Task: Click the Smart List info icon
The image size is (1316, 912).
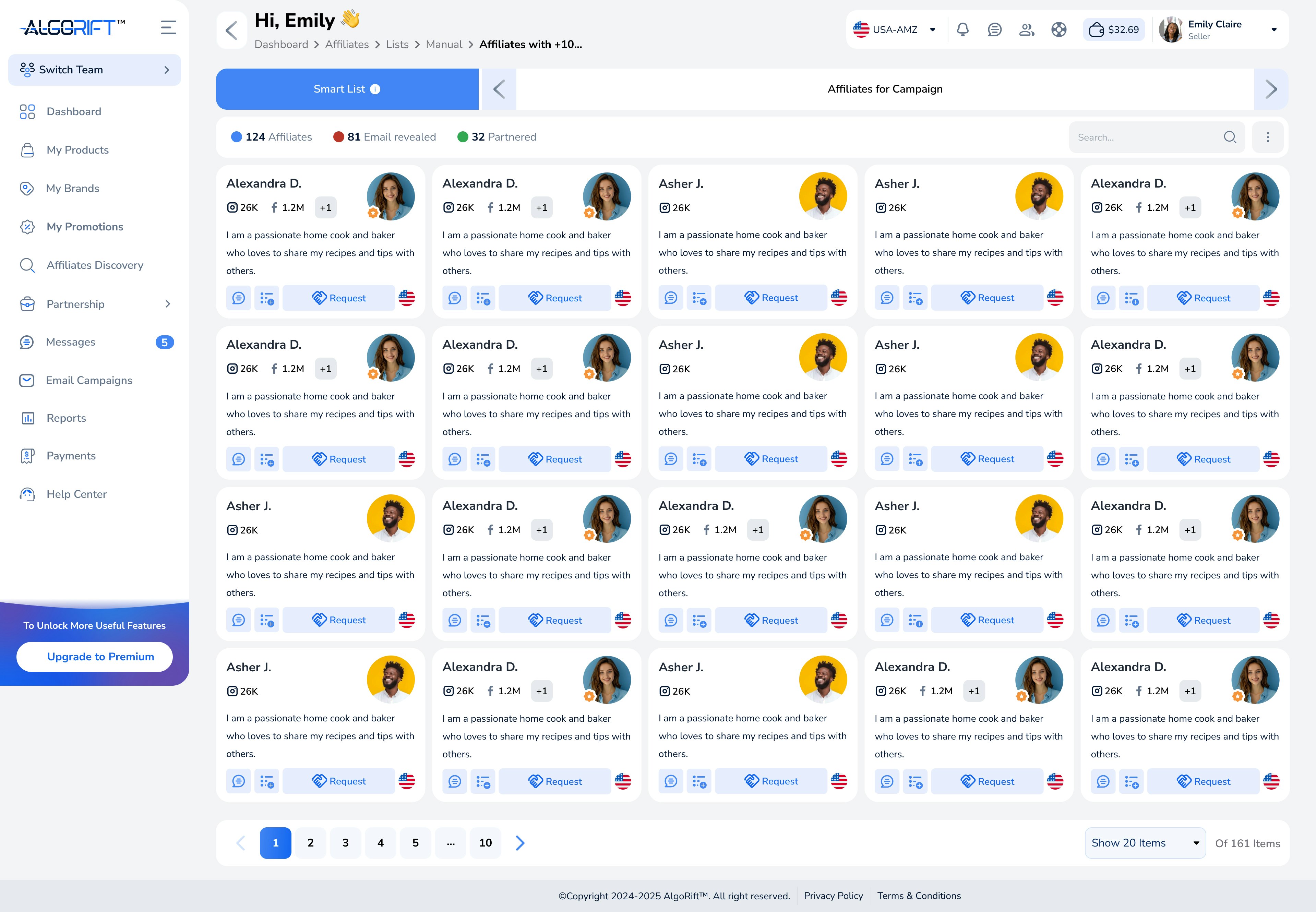Action: (x=375, y=89)
